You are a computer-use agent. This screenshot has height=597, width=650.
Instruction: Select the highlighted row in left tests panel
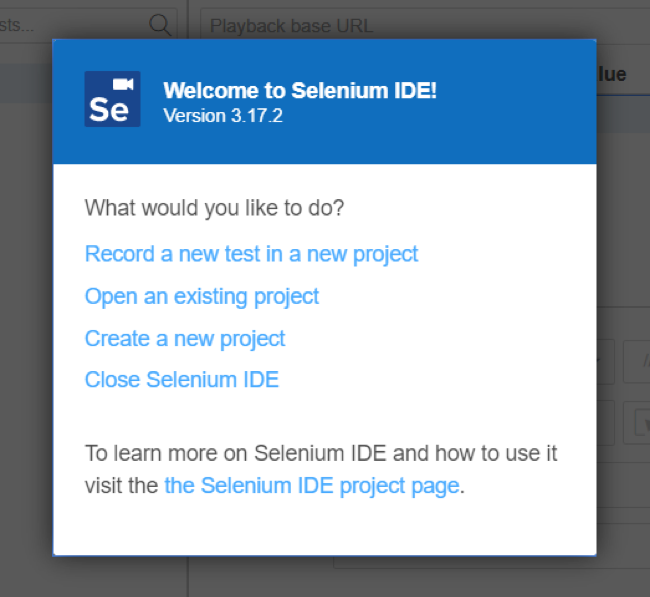(x=26, y=86)
